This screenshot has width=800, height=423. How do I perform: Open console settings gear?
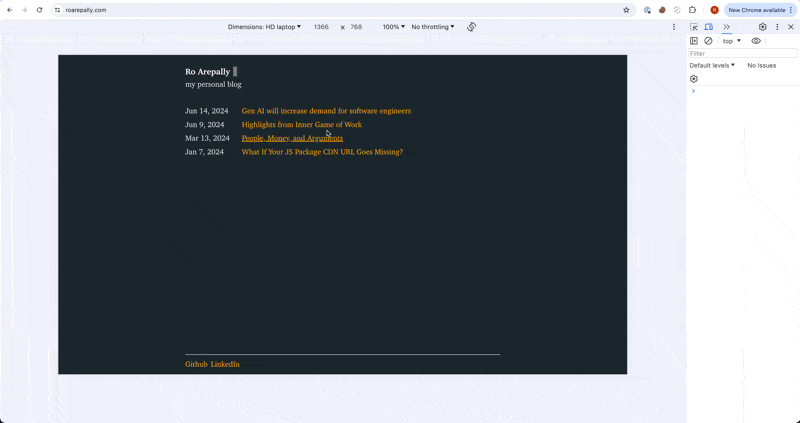pyautogui.click(x=693, y=79)
